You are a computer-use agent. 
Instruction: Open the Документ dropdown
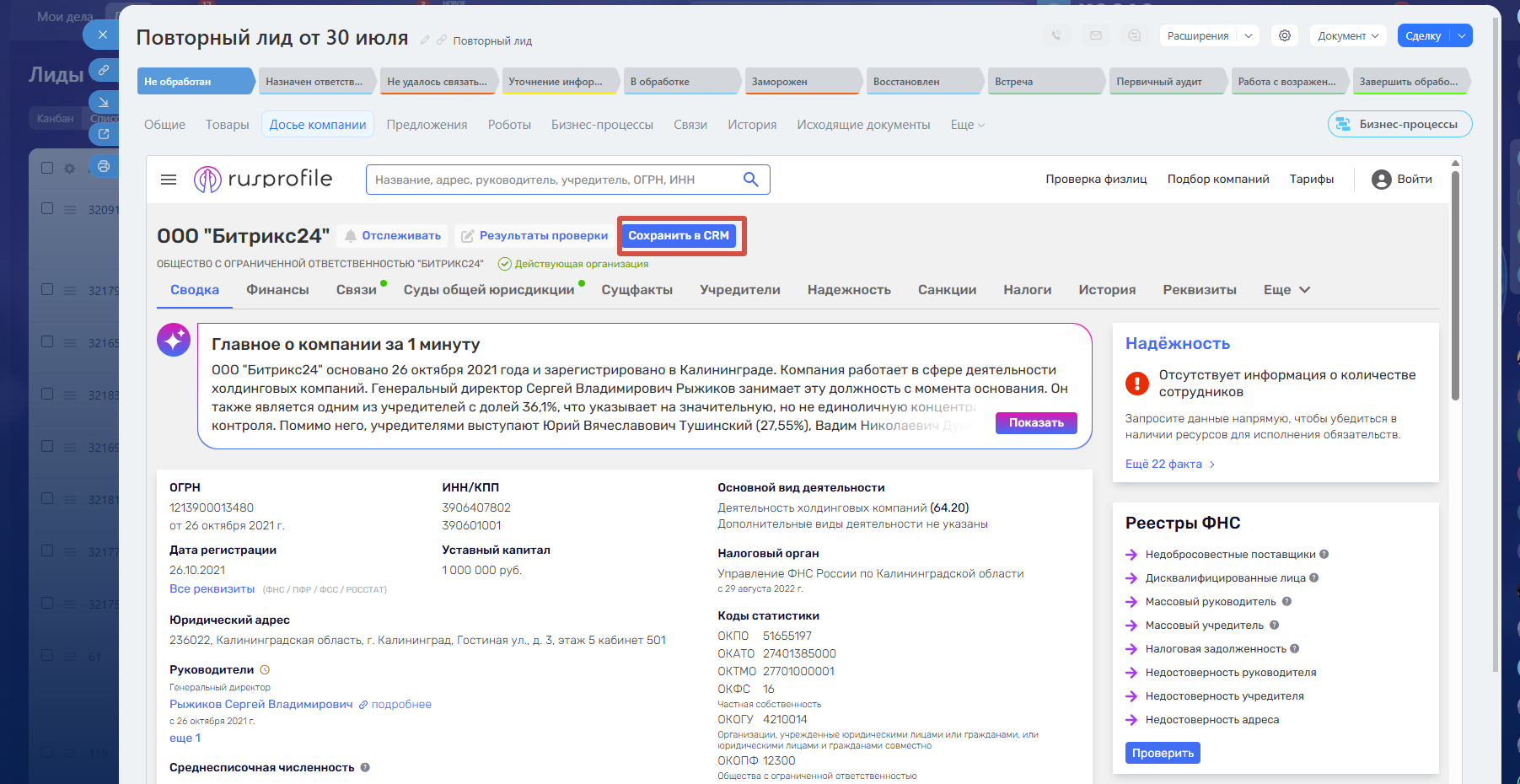(x=1348, y=35)
